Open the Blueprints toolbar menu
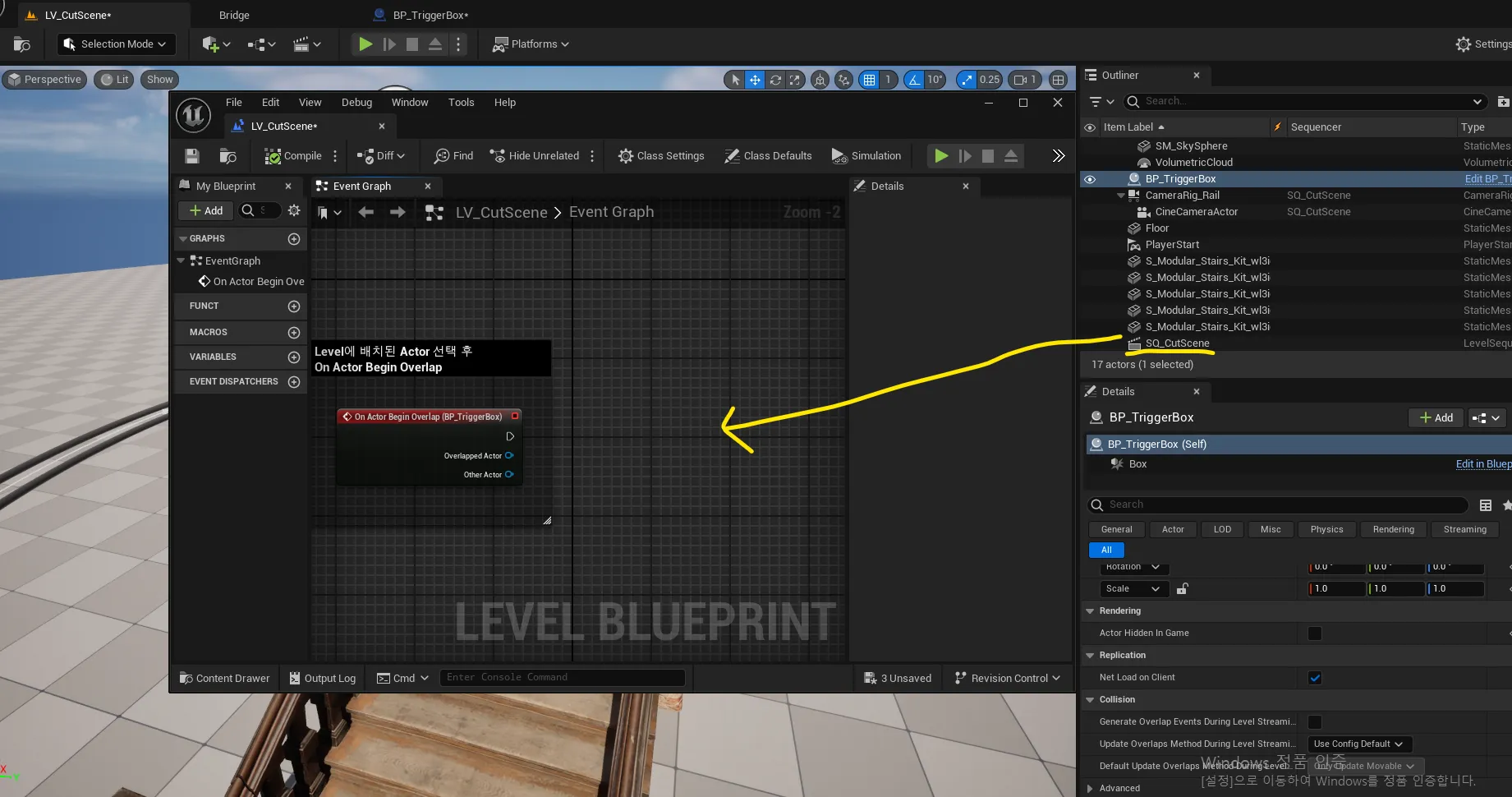Screen dimensions: 1512x797 261,44
